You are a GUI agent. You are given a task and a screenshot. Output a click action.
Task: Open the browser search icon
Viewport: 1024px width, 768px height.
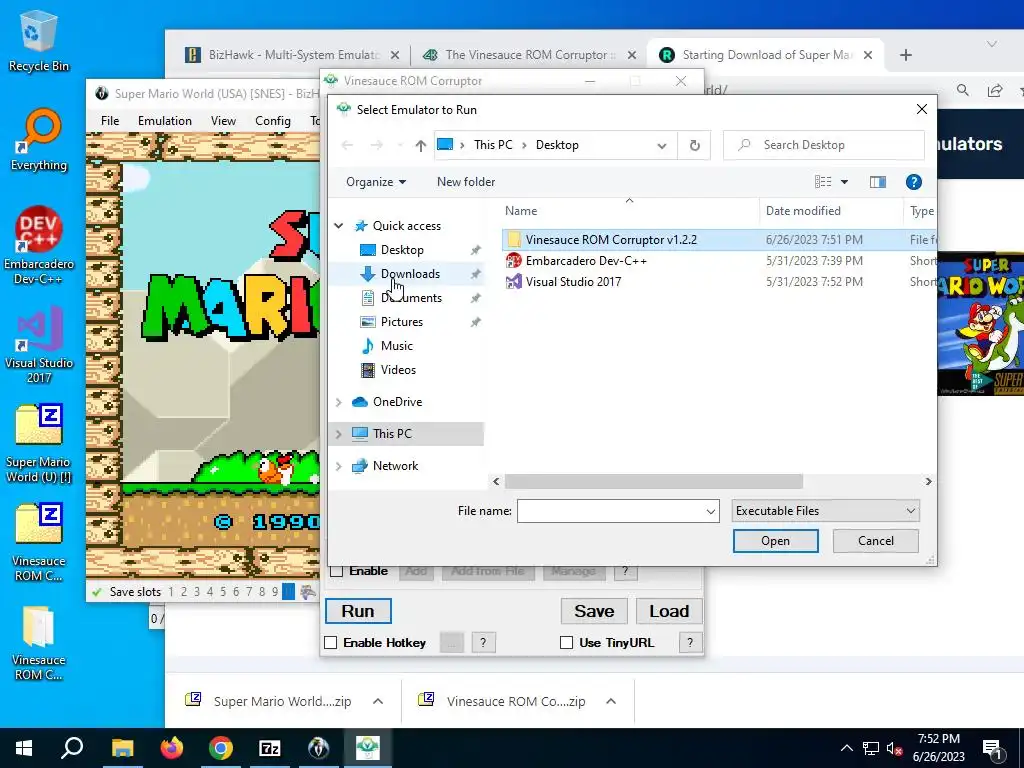click(963, 90)
